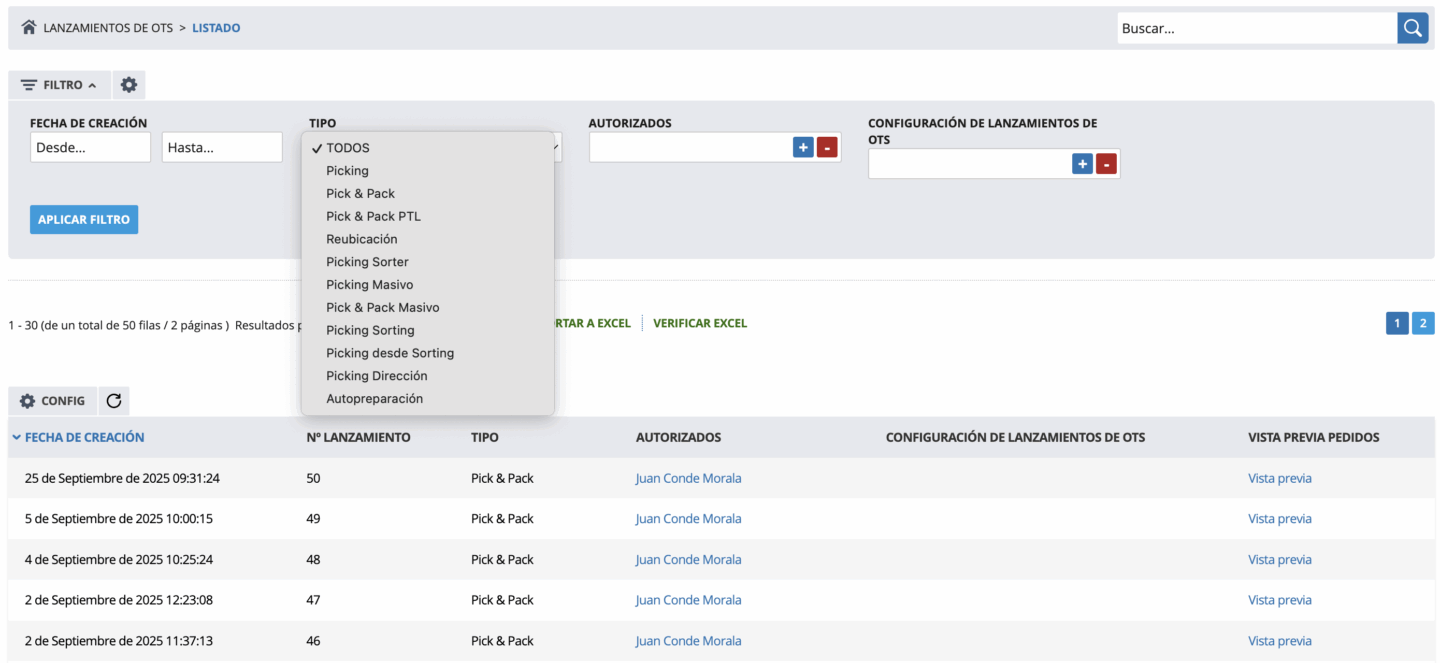Click plus button for Configuración de lanzamientos
Screen dimensions: 1440x663
coord(1082,164)
